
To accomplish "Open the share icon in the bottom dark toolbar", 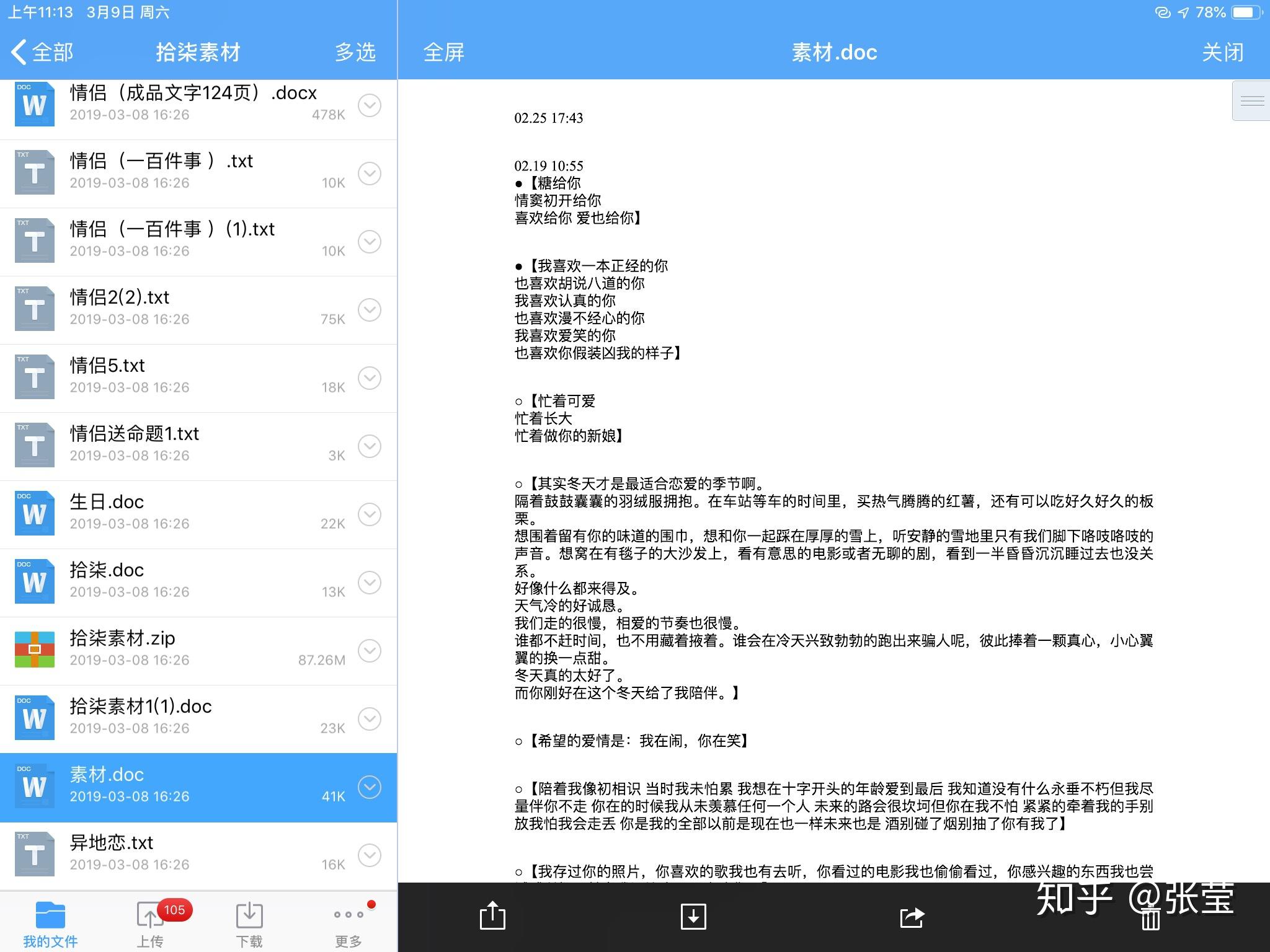I will (x=493, y=915).
